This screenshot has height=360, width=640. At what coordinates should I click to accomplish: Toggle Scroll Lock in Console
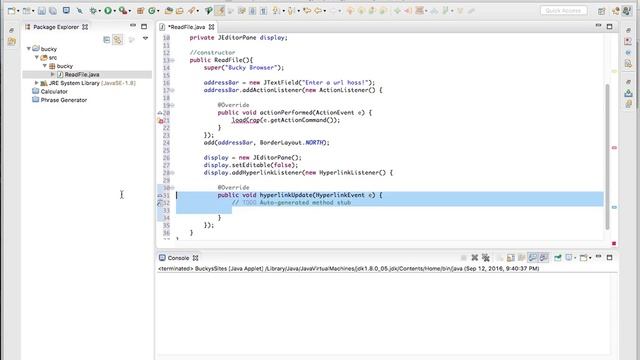tap(511, 258)
